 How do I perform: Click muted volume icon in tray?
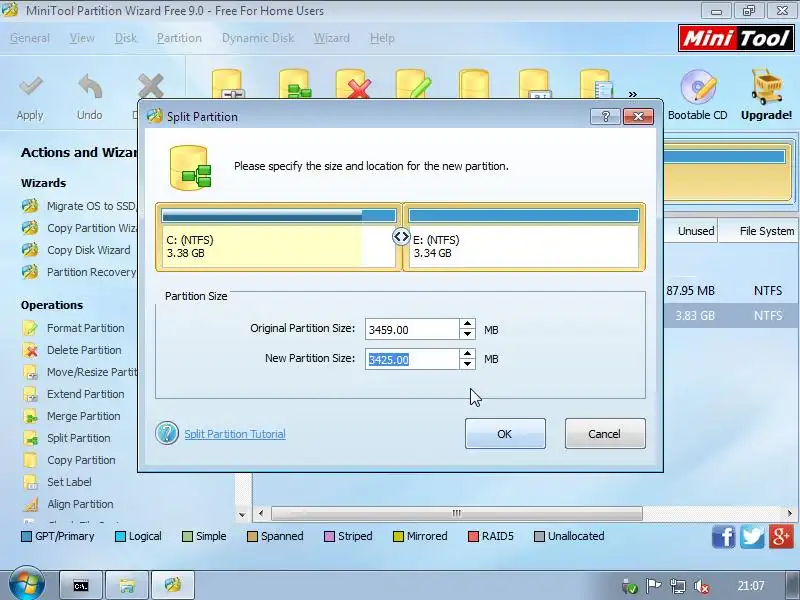pos(702,586)
